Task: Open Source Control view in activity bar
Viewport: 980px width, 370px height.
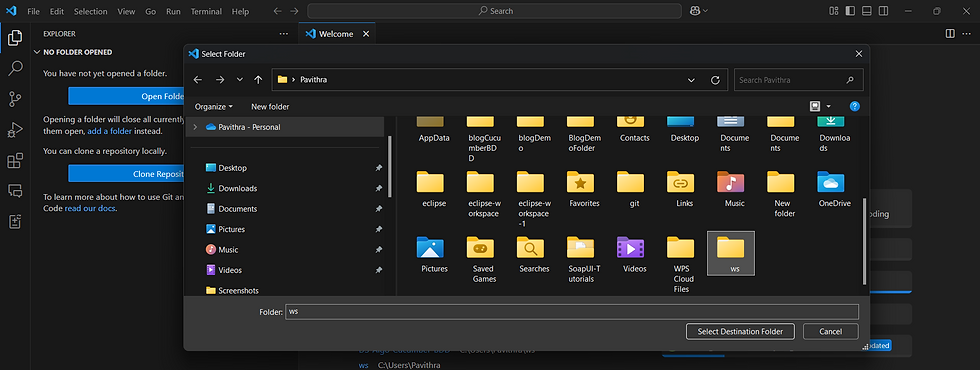Action: (x=15, y=99)
